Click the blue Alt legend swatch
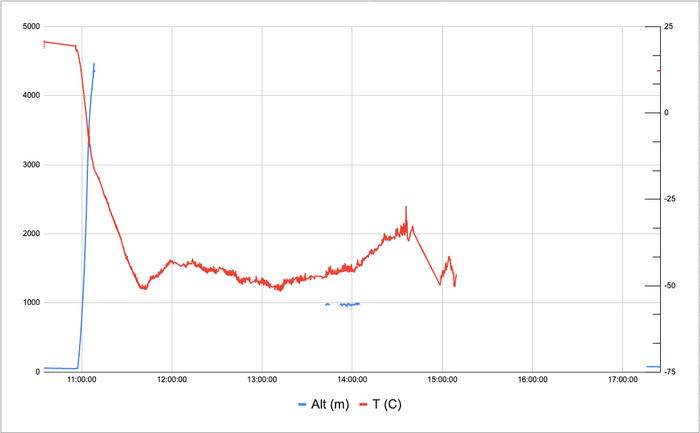The image size is (700, 433). coord(302,405)
